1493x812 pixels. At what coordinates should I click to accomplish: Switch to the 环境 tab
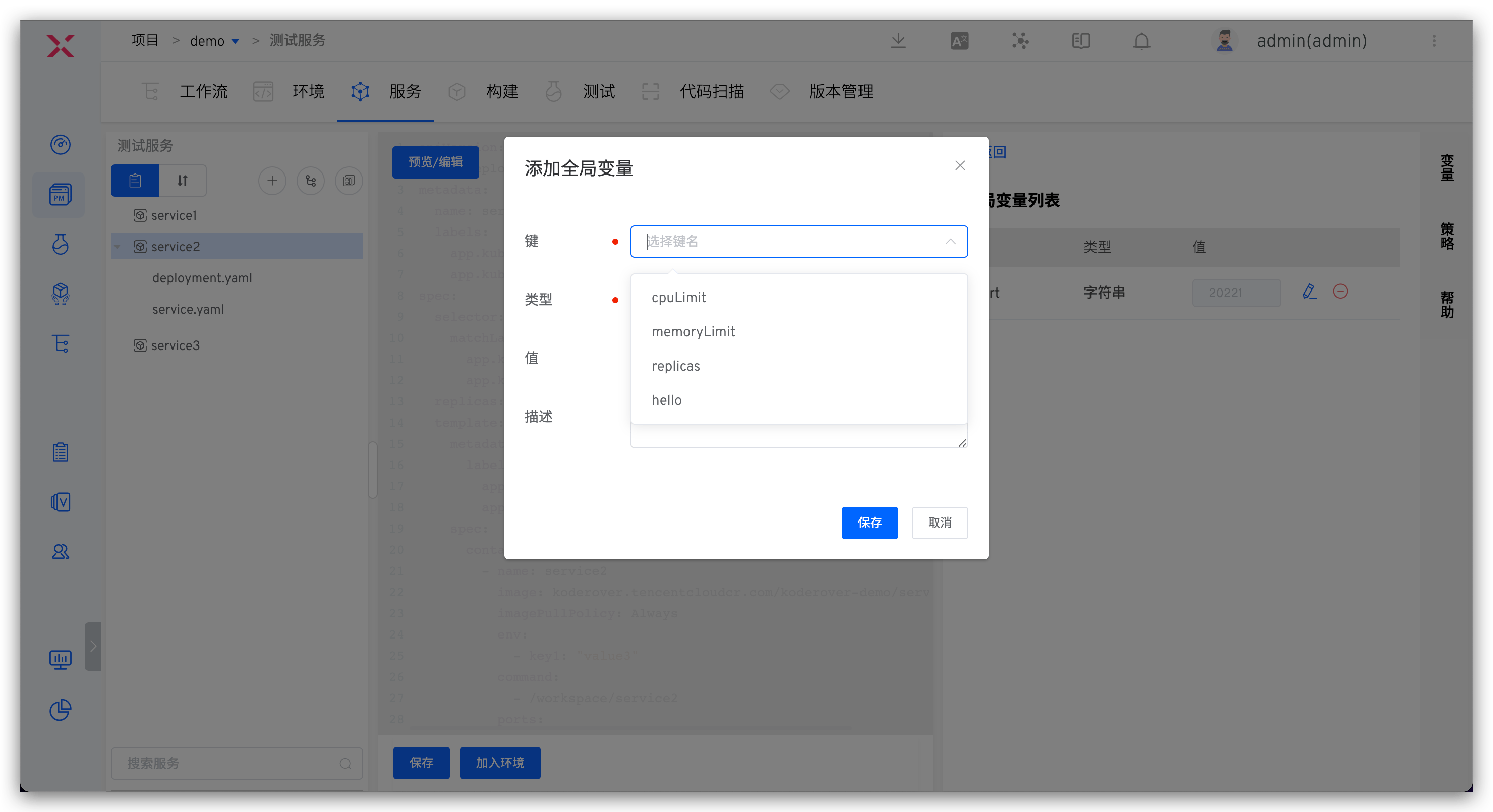[307, 92]
